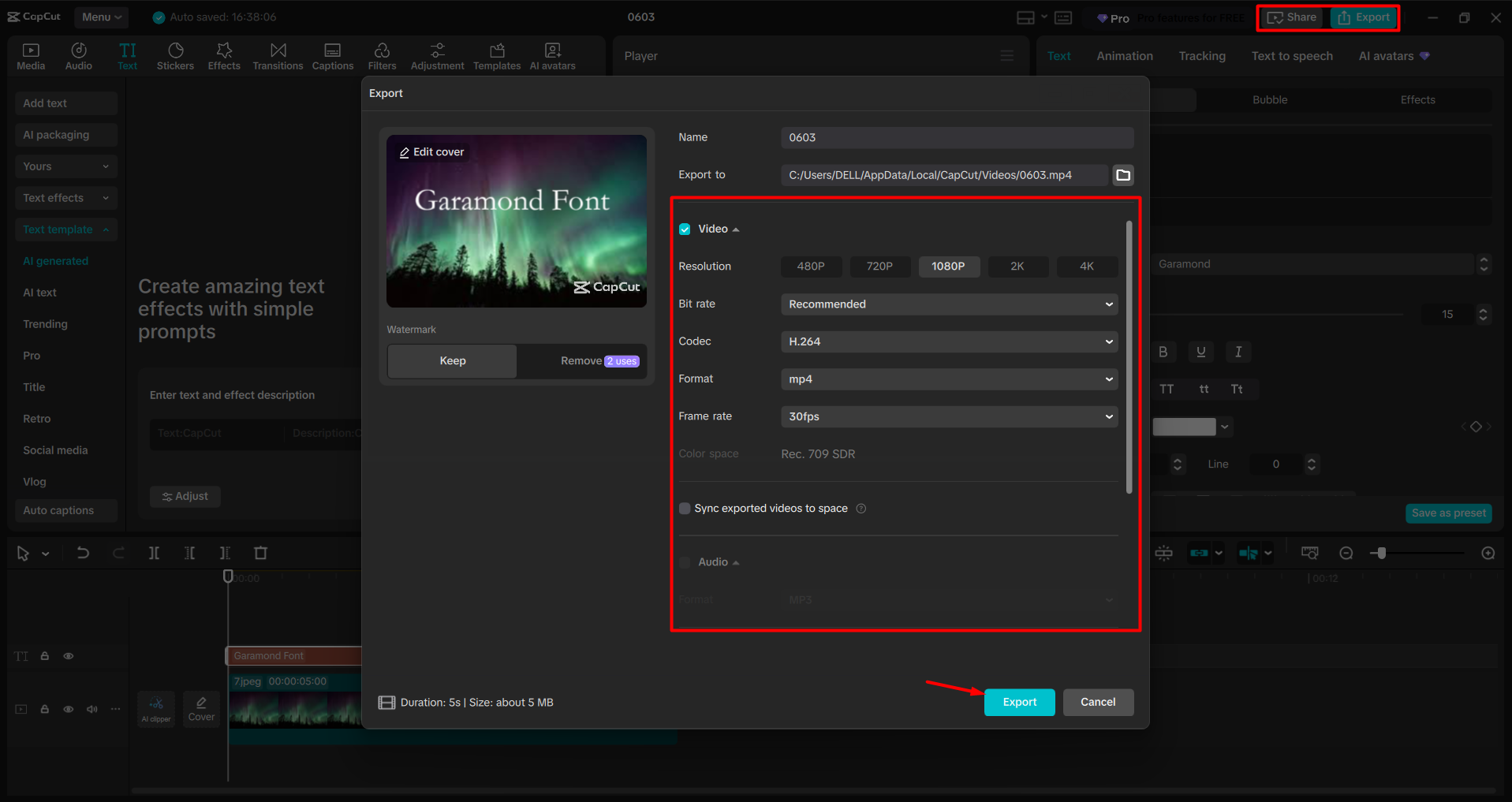Hide the Garamond Font text track
This screenshot has width=1512, height=802.
pos(68,655)
